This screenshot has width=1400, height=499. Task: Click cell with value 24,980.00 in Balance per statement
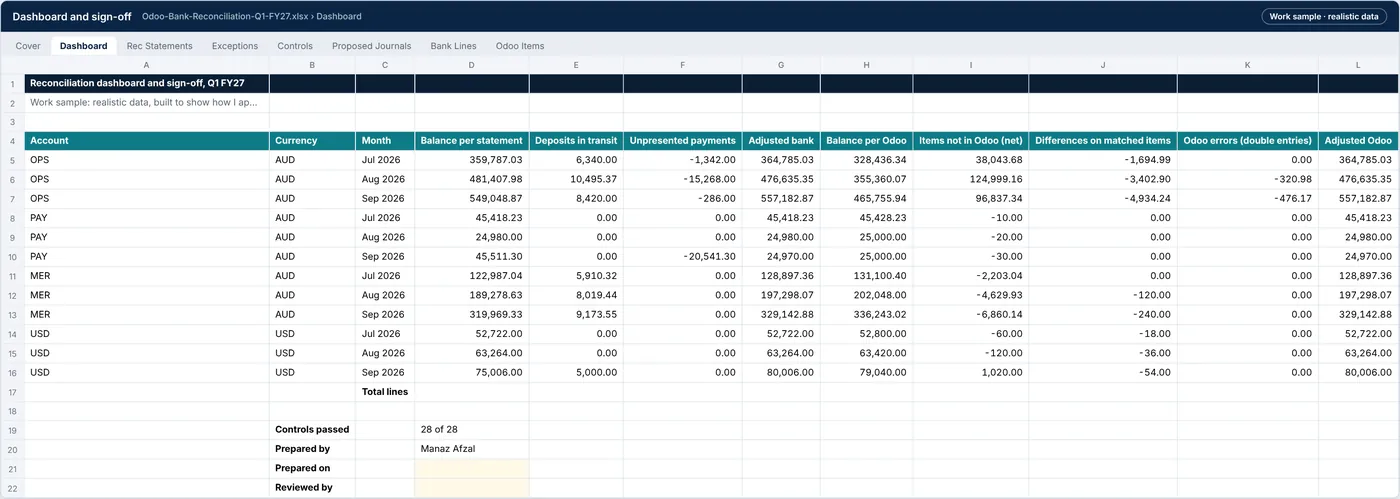(472, 237)
